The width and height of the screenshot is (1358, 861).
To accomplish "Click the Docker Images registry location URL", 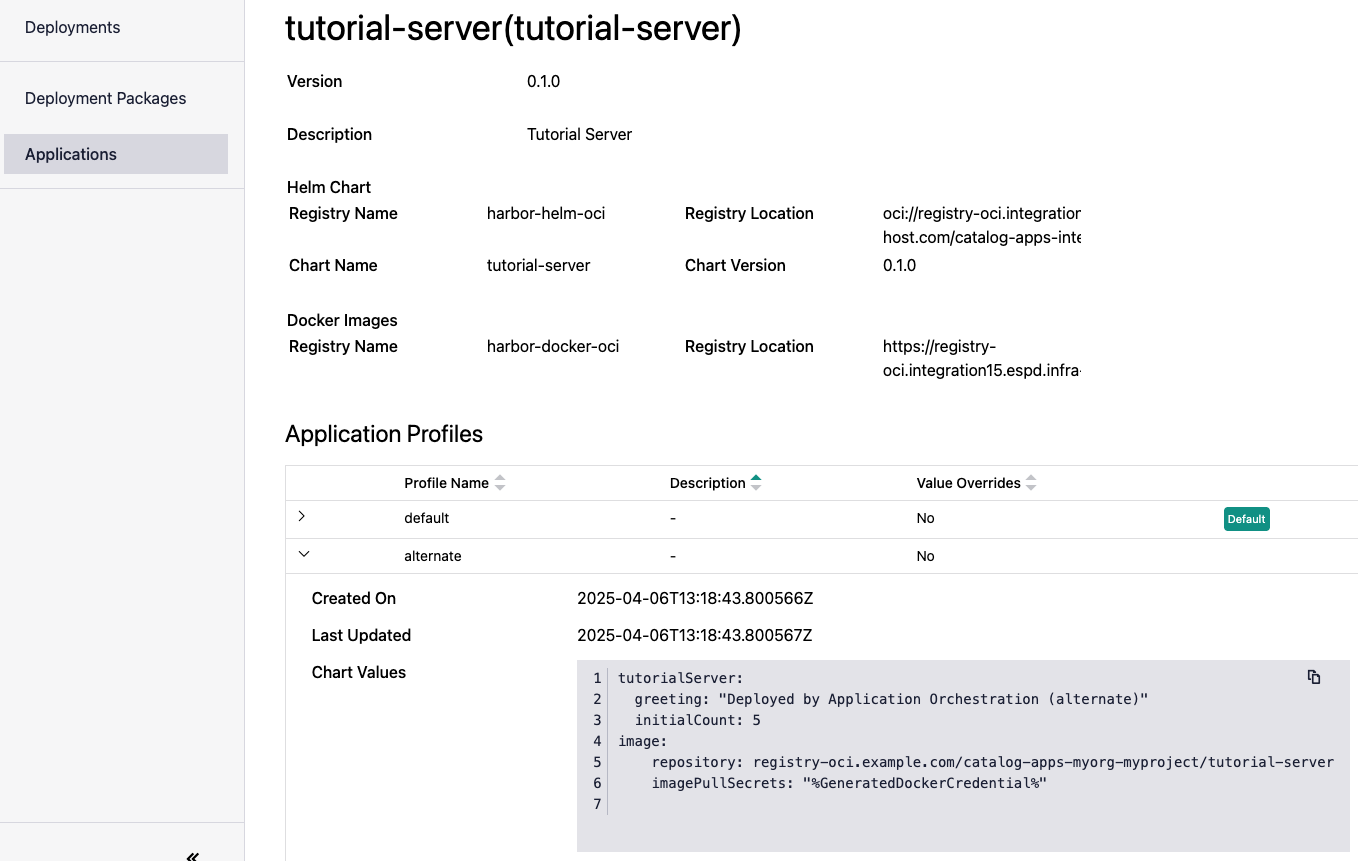I will [x=981, y=358].
